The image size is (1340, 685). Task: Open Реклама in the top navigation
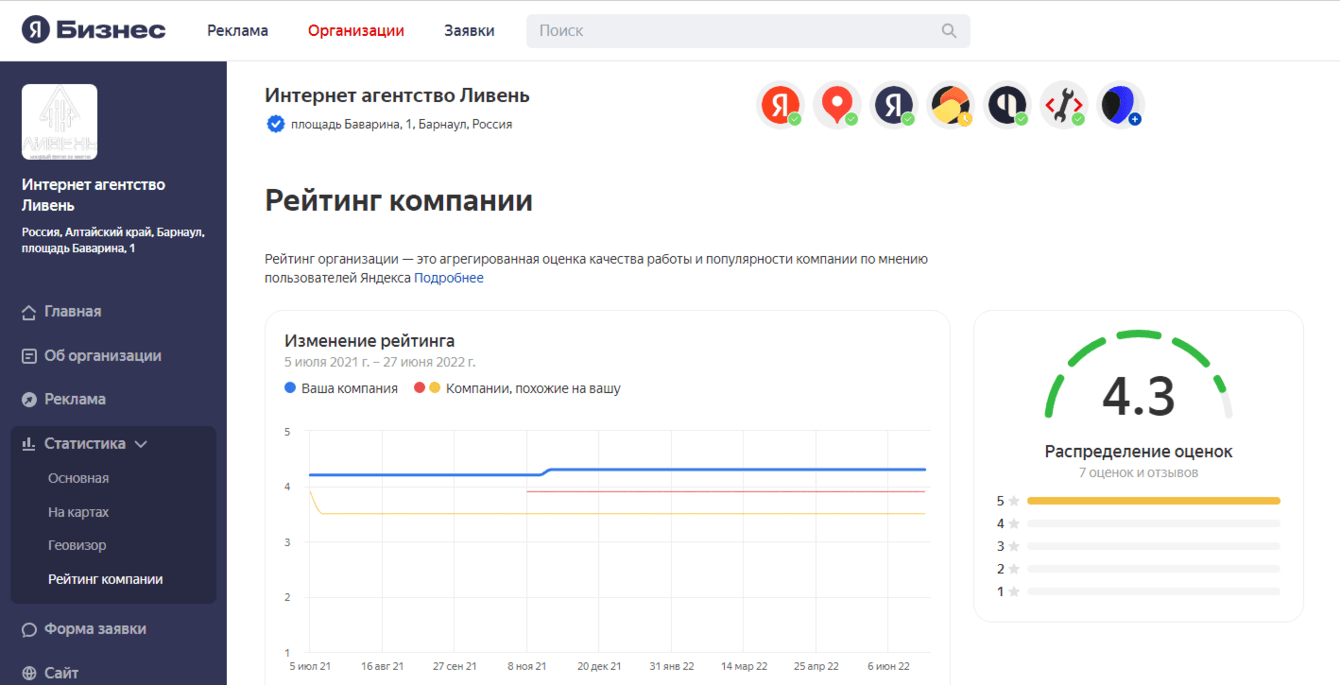click(238, 30)
